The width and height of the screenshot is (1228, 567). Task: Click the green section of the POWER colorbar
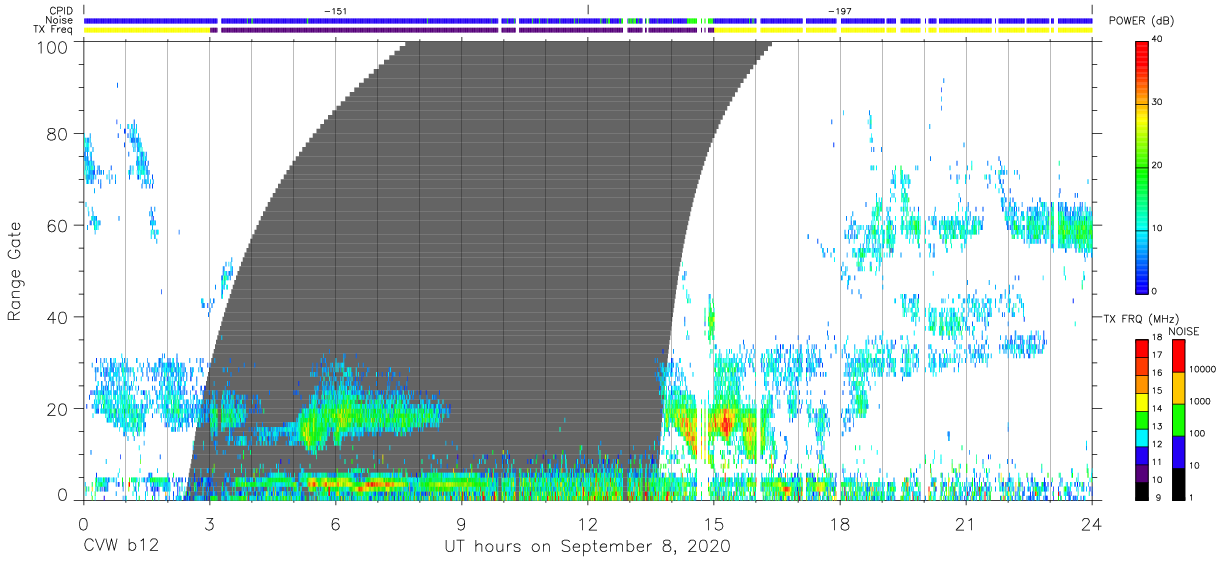click(x=1142, y=168)
